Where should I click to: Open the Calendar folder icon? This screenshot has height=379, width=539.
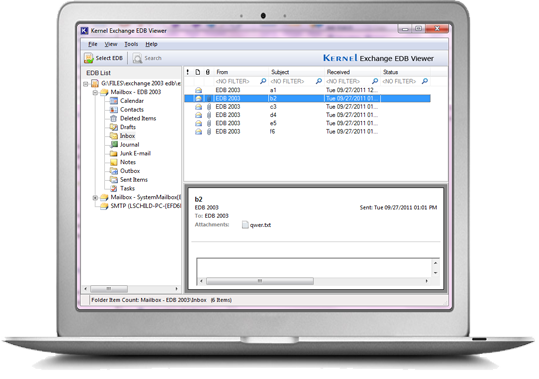(114, 101)
